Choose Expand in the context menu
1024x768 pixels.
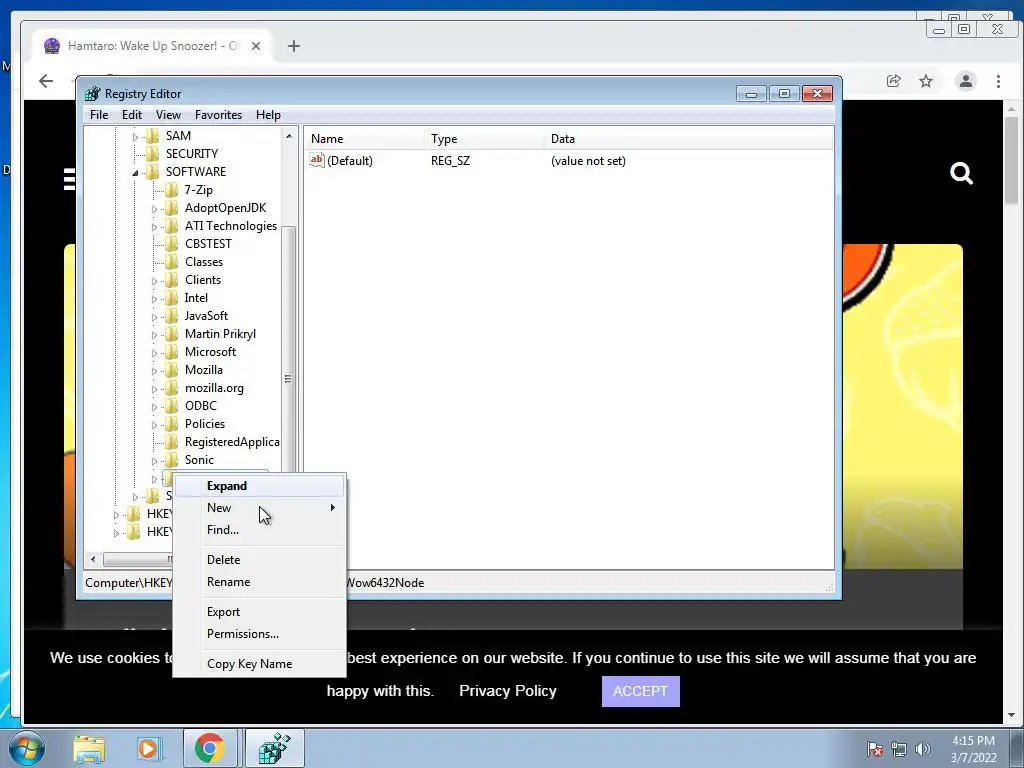click(x=259, y=486)
